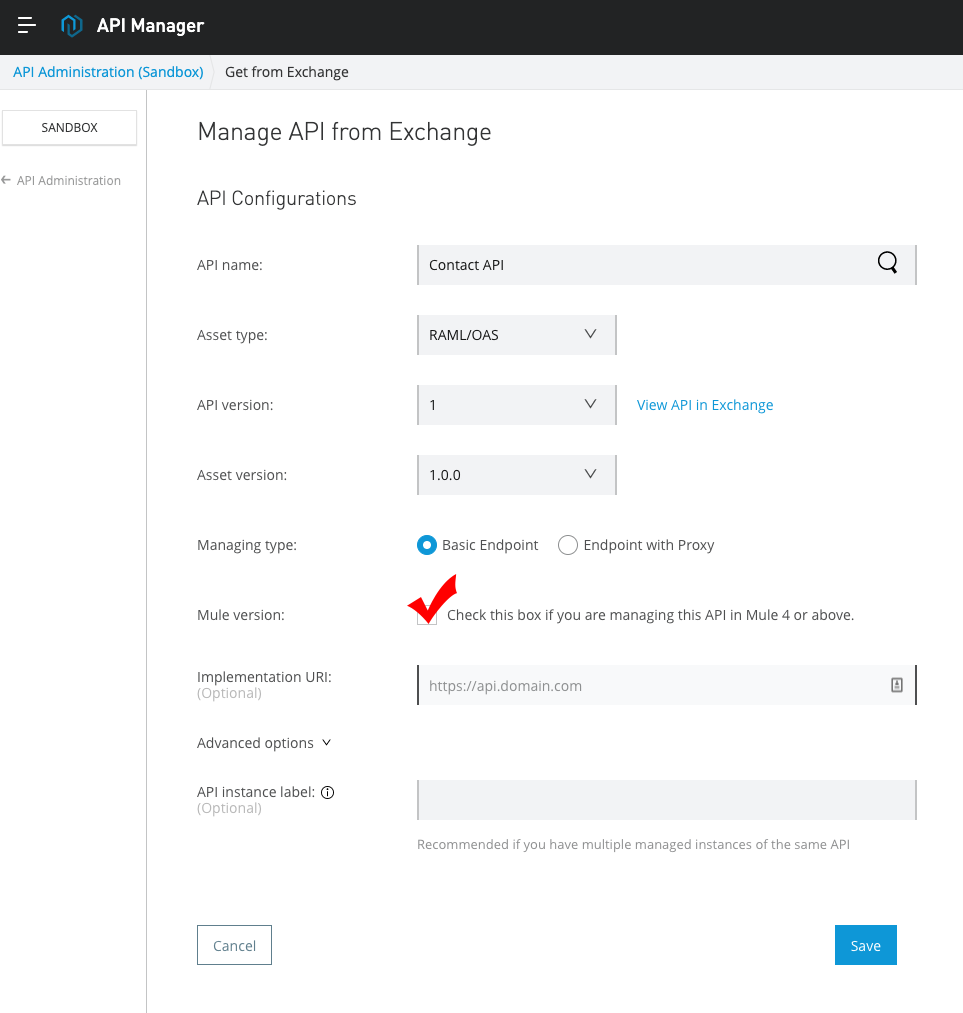Open the Asset version dropdown
This screenshot has width=963, height=1013.
click(517, 475)
